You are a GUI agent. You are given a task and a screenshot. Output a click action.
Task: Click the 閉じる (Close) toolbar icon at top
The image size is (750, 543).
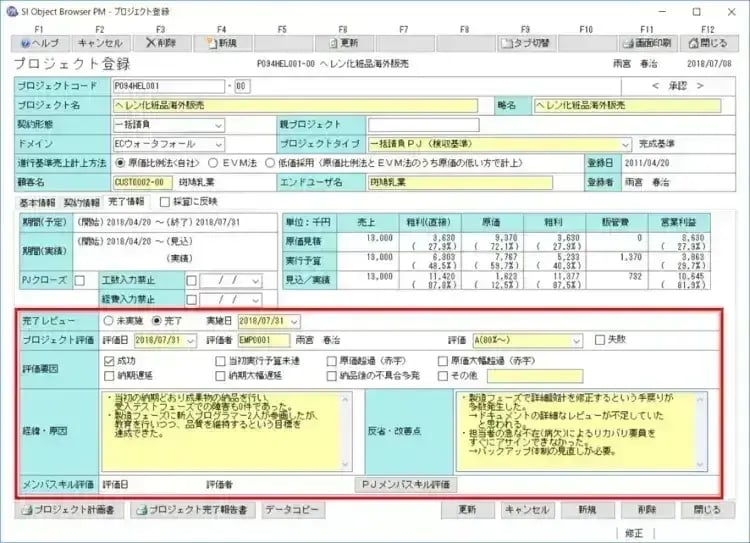[708, 43]
